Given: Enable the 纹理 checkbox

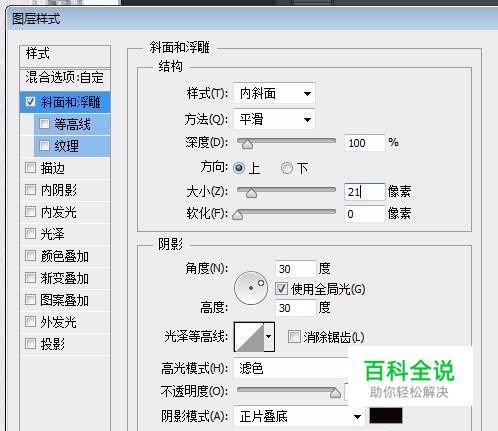Looking at the screenshot, I should pos(44,145).
